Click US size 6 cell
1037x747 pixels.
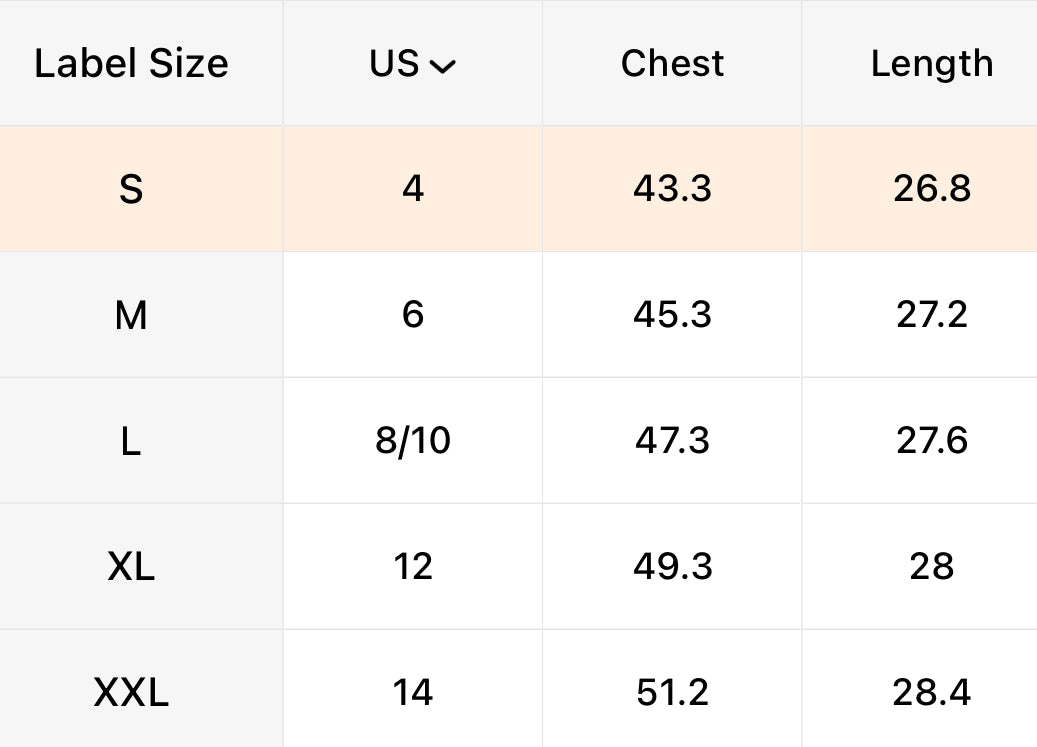pyautogui.click(x=413, y=315)
